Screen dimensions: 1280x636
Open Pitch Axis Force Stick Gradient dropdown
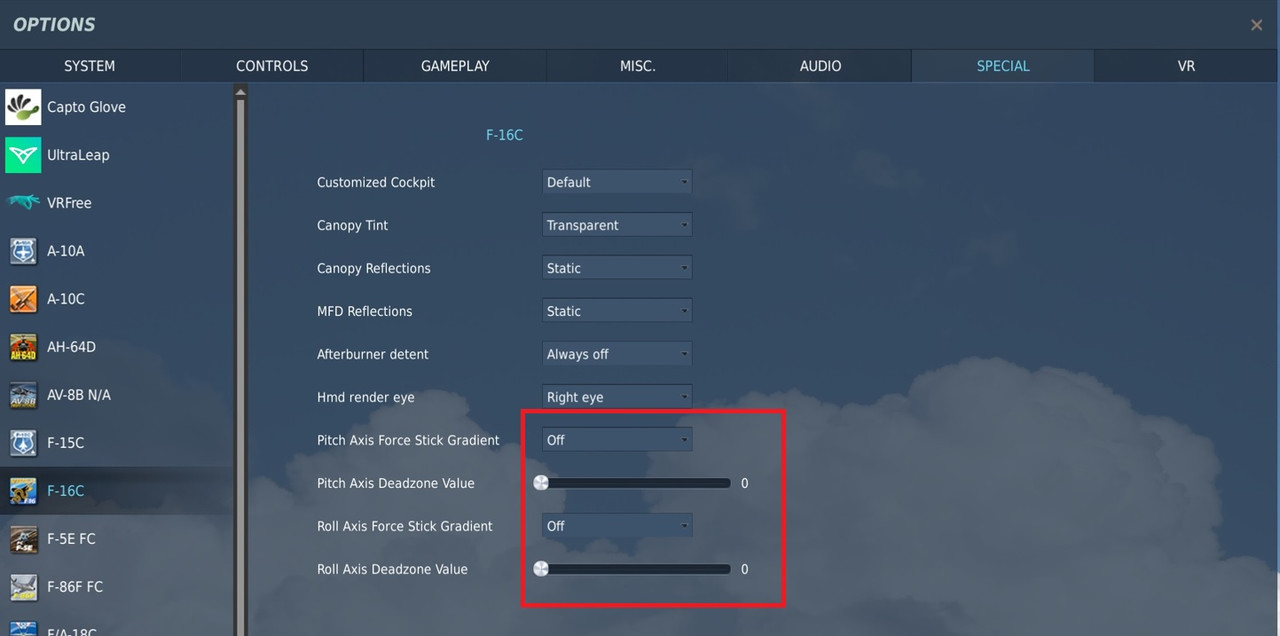pyautogui.click(x=617, y=440)
